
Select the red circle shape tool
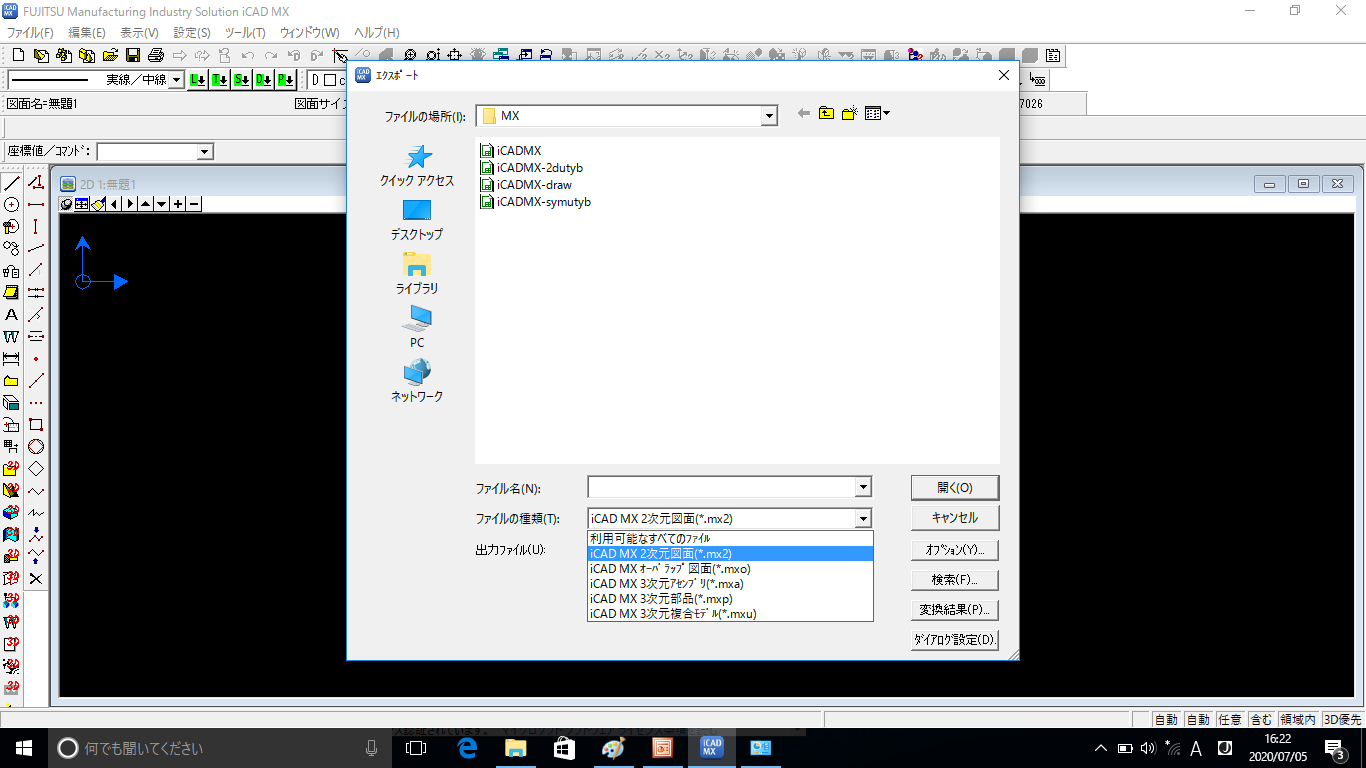pos(36,447)
